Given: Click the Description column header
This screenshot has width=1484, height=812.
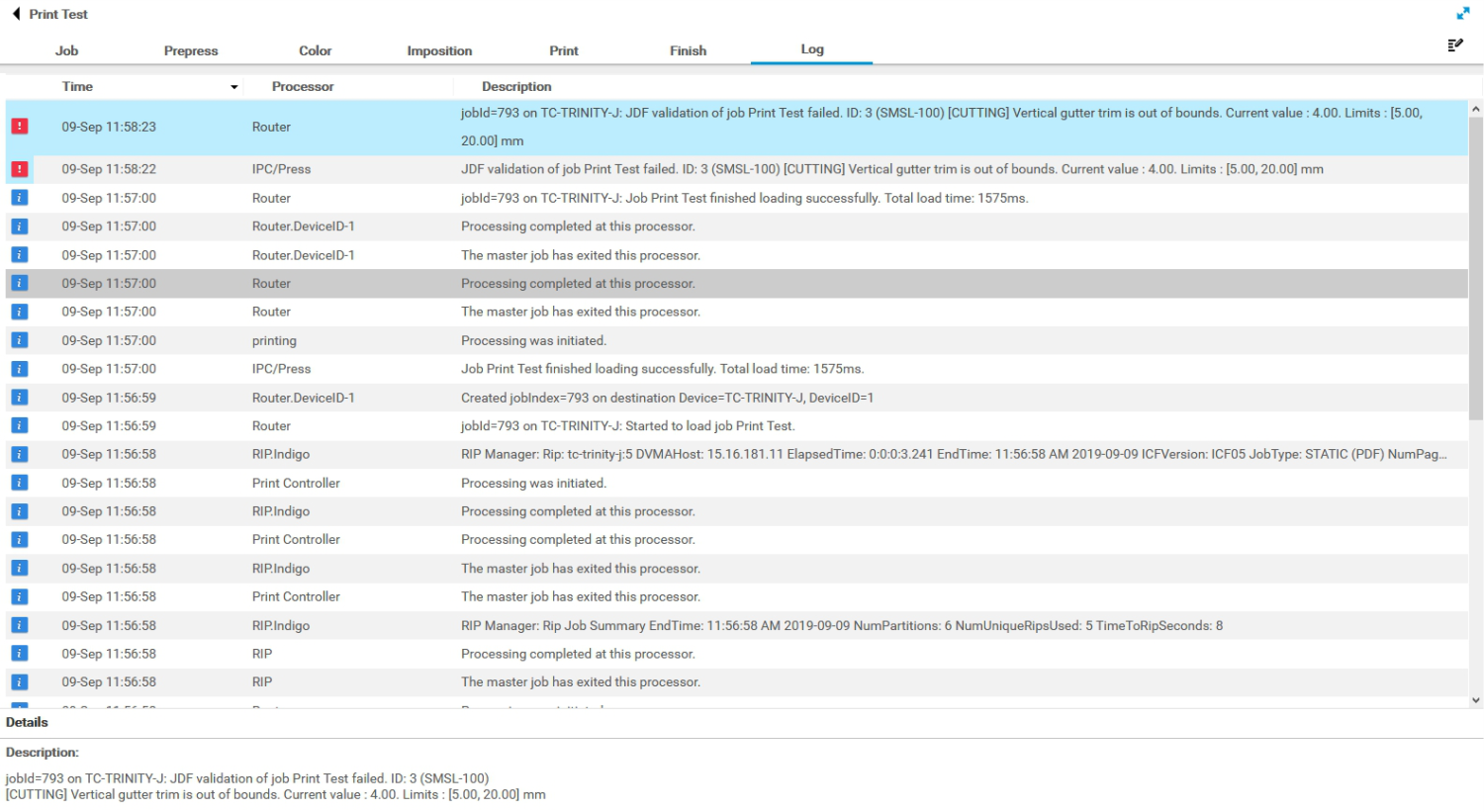Looking at the screenshot, I should tap(515, 86).
